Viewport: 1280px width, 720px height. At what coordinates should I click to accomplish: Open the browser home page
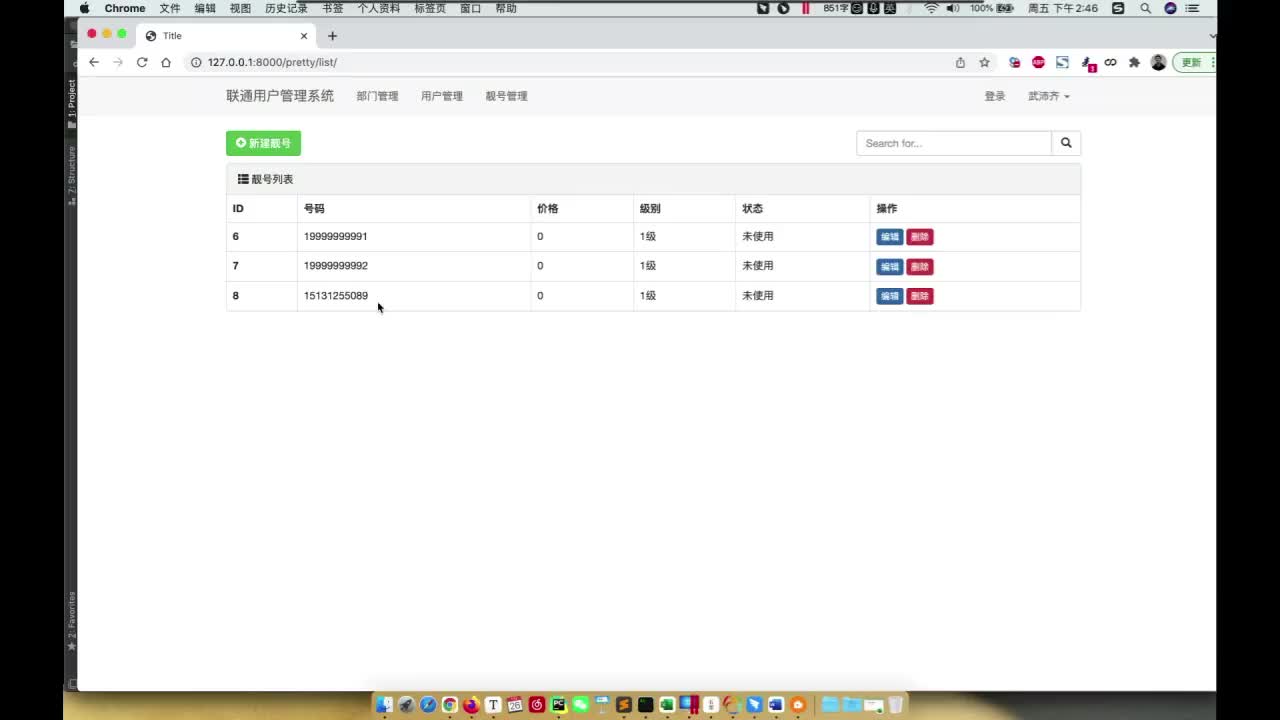tap(166, 62)
